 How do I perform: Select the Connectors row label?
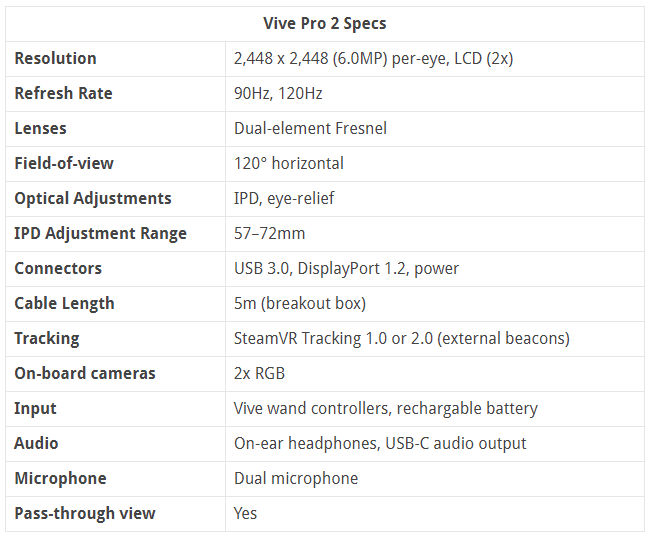click(58, 268)
